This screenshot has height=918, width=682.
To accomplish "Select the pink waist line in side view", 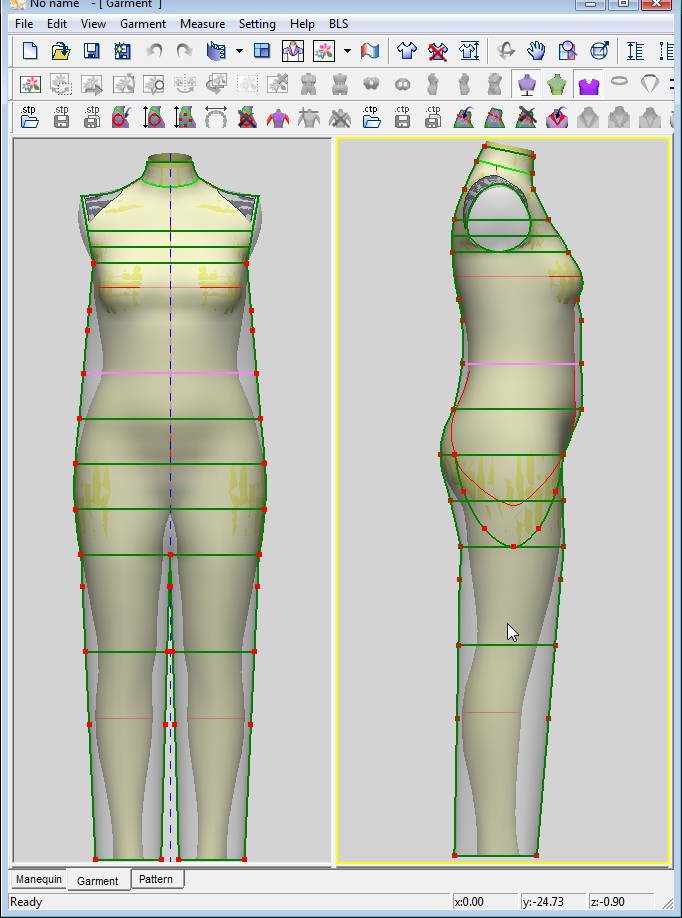I will pos(522,364).
